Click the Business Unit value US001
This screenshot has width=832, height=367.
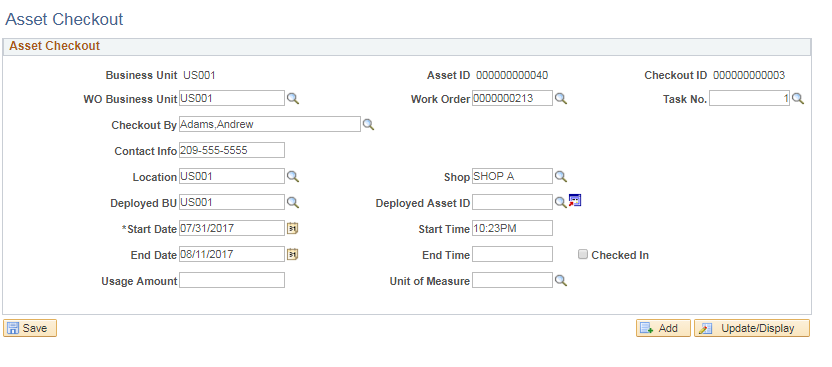click(x=200, y=75)
